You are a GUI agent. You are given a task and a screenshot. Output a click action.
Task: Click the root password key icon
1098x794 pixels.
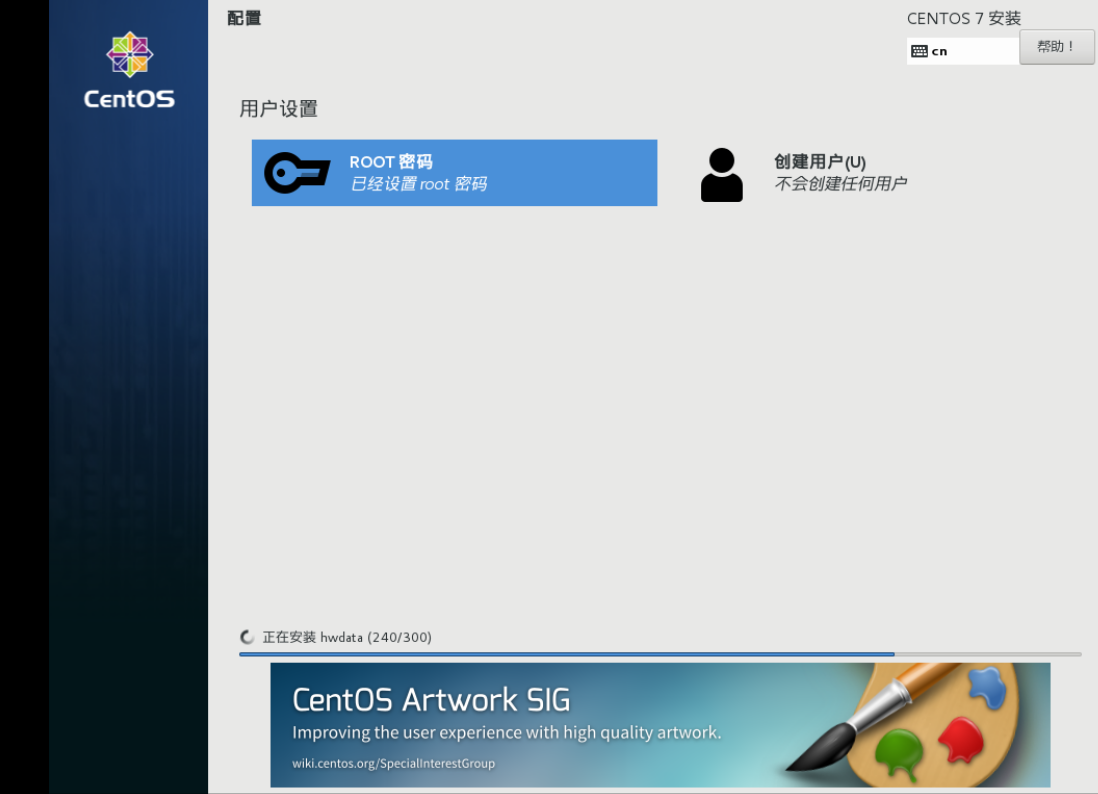point(297,172)
